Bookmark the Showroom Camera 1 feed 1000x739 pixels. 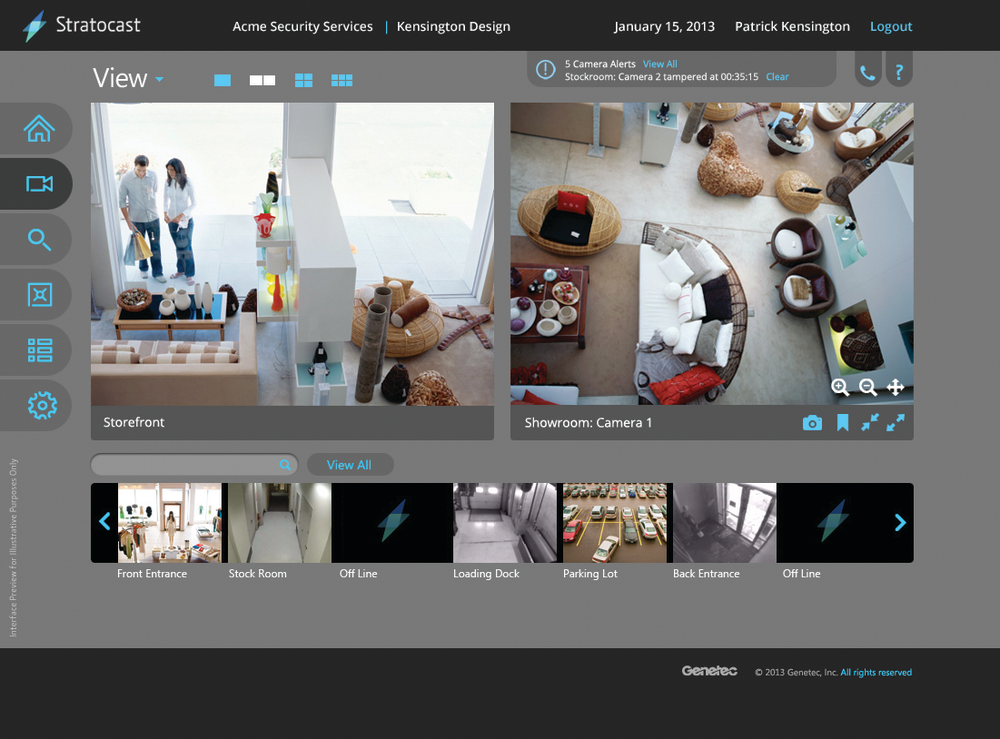tap(842, 422)
